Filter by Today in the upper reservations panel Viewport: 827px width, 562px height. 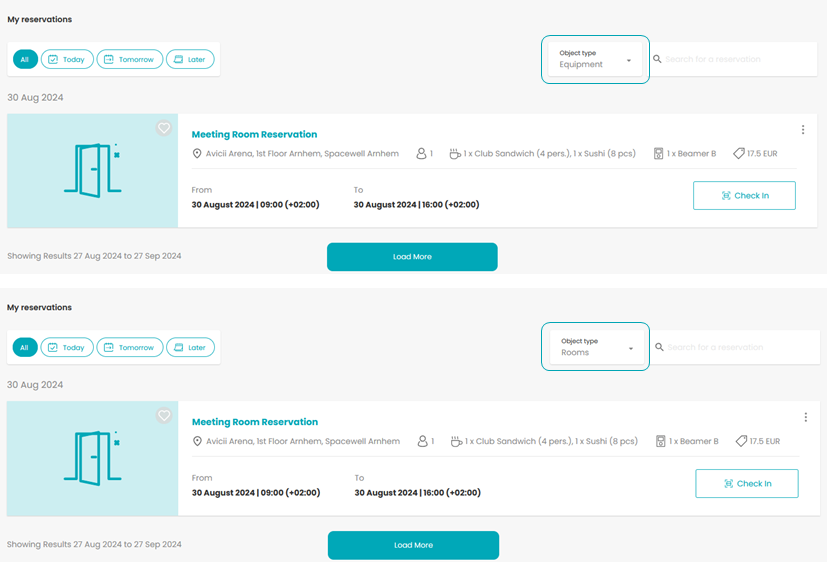click(67, 59)
